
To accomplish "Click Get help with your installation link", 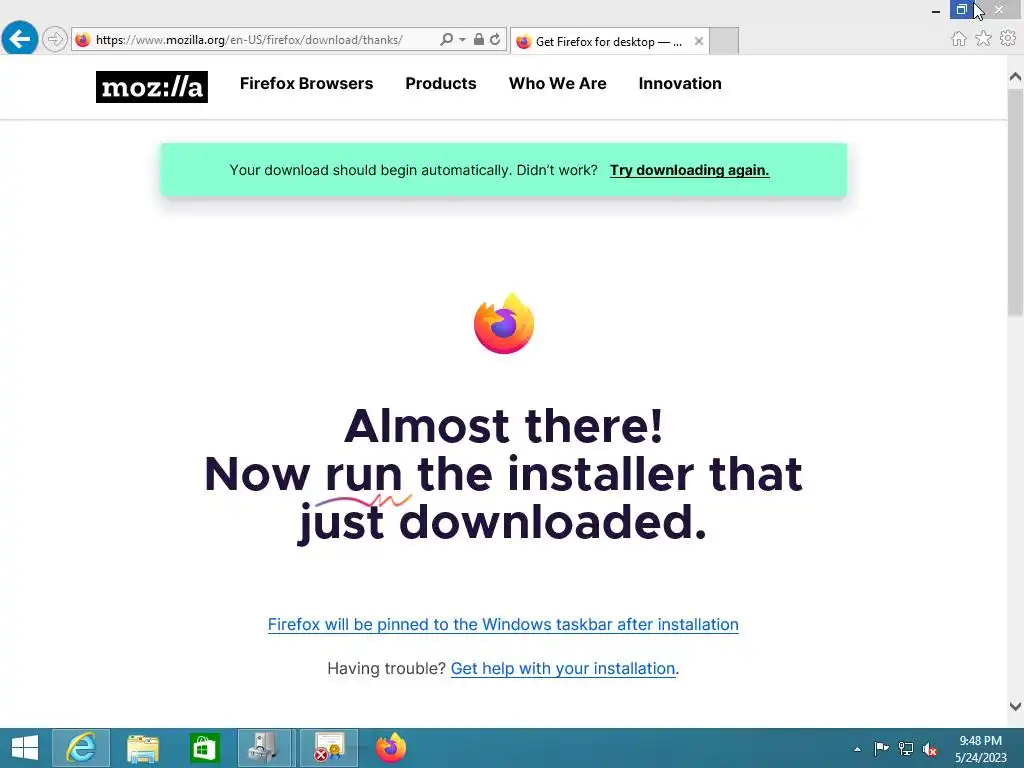I will pyautogui.click(x=563, y=669).
